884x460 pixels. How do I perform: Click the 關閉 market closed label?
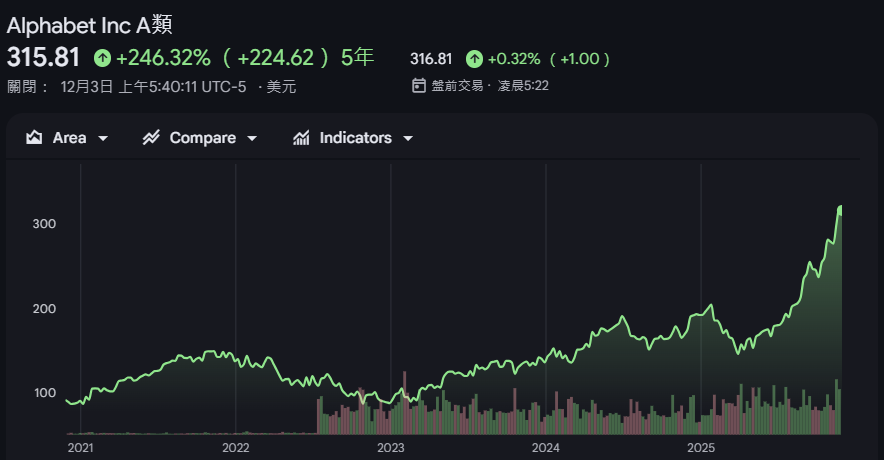22,86
